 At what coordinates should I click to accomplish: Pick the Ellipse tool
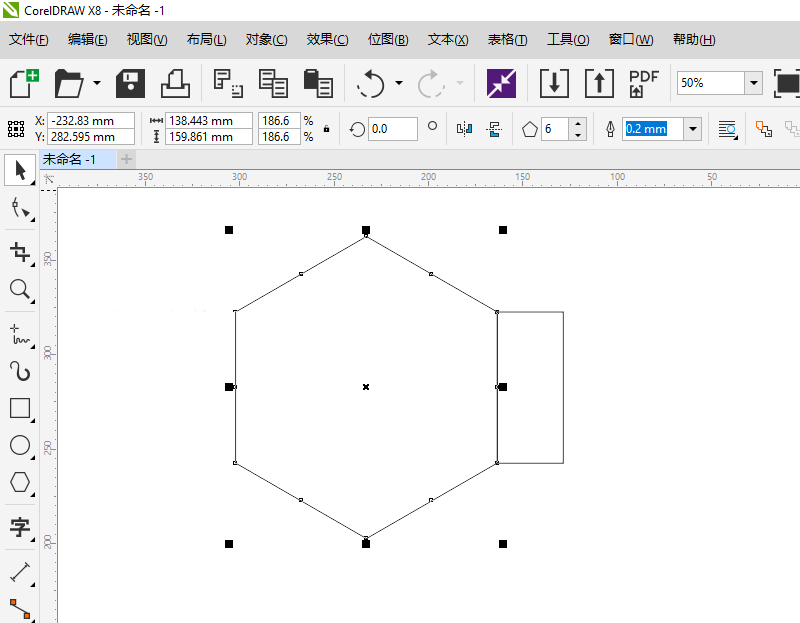pos(19,445)
